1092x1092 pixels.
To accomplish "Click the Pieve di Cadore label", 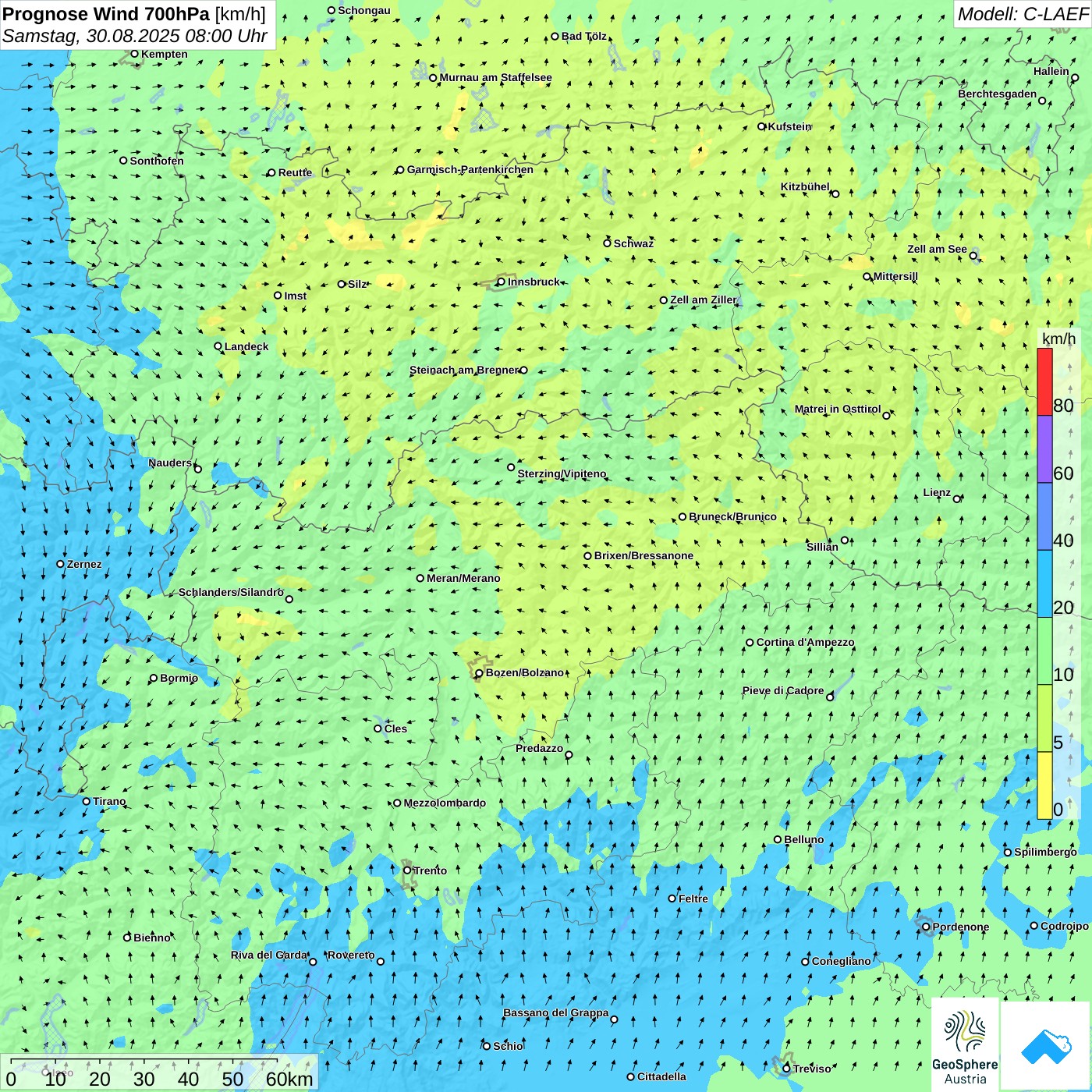I will (782, 690).
